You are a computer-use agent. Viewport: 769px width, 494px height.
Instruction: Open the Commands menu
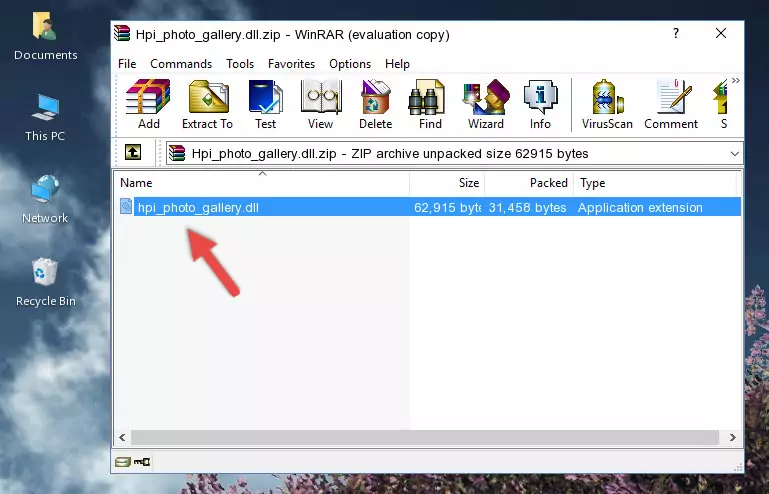(181, 64)
